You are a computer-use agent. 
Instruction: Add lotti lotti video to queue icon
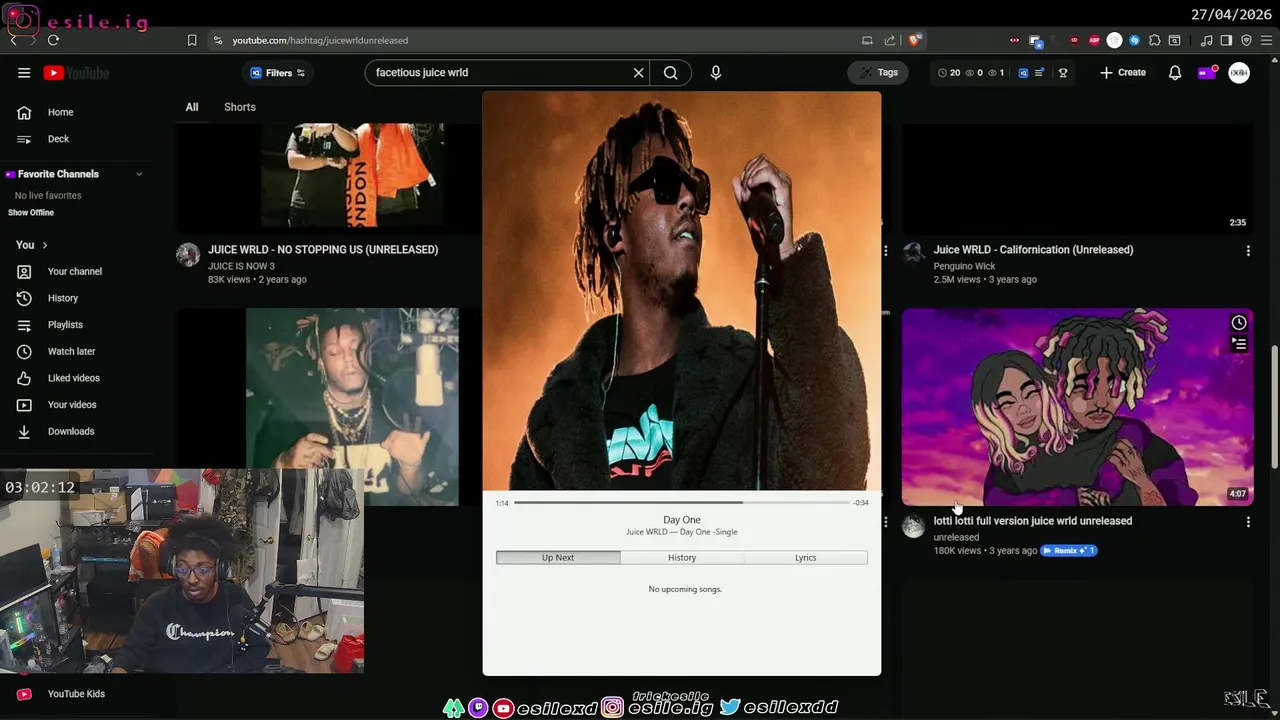click(1239, 344)
